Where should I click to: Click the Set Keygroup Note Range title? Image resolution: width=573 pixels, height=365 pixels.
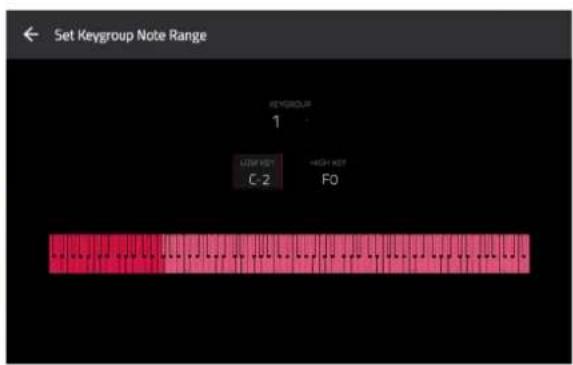tap(130, 35)
